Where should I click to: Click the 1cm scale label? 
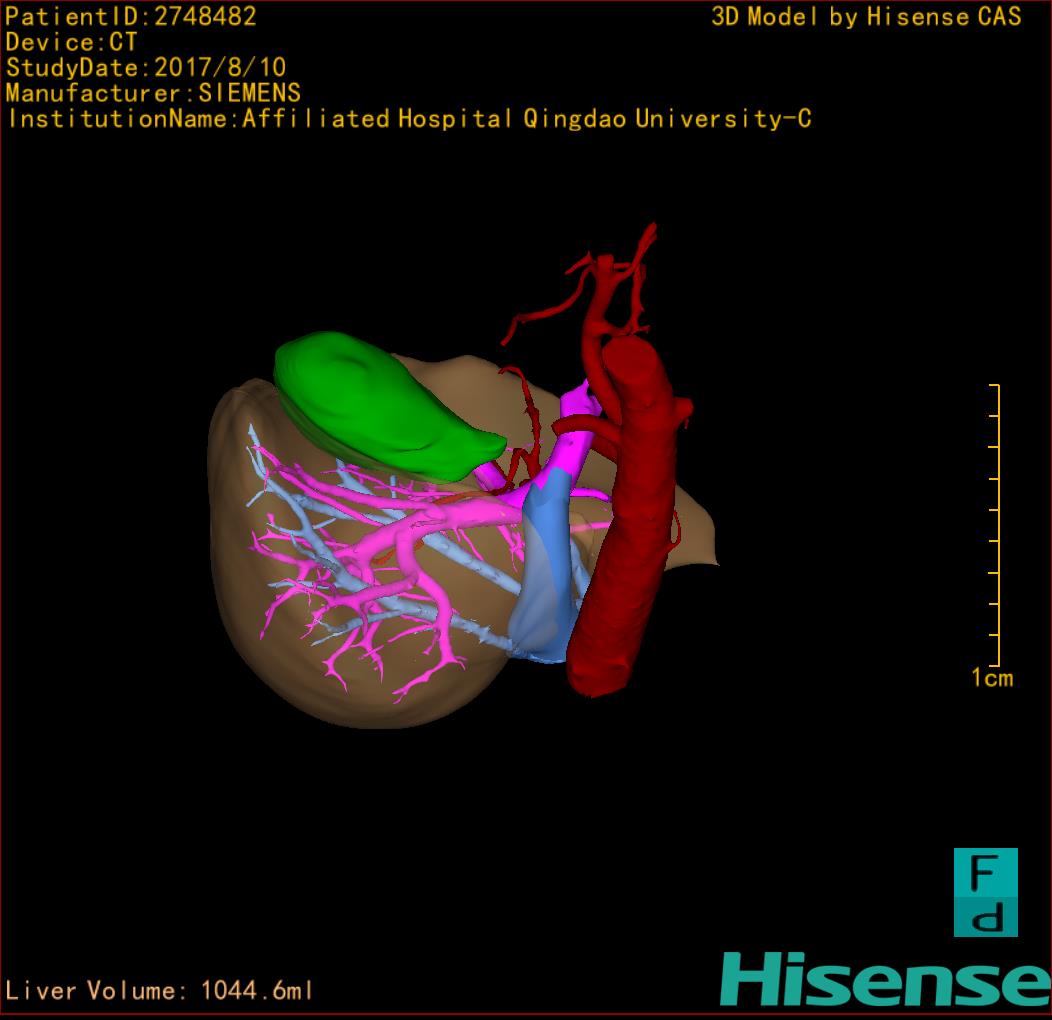pos(991,678)
